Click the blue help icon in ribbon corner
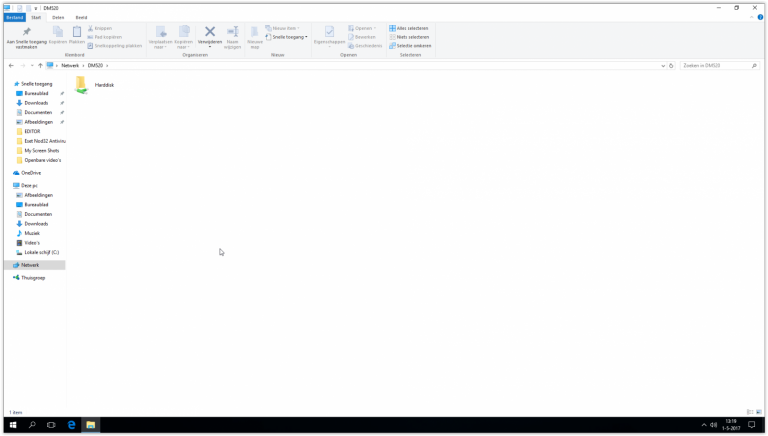This screenshot has width=768, height=436. 760,17
